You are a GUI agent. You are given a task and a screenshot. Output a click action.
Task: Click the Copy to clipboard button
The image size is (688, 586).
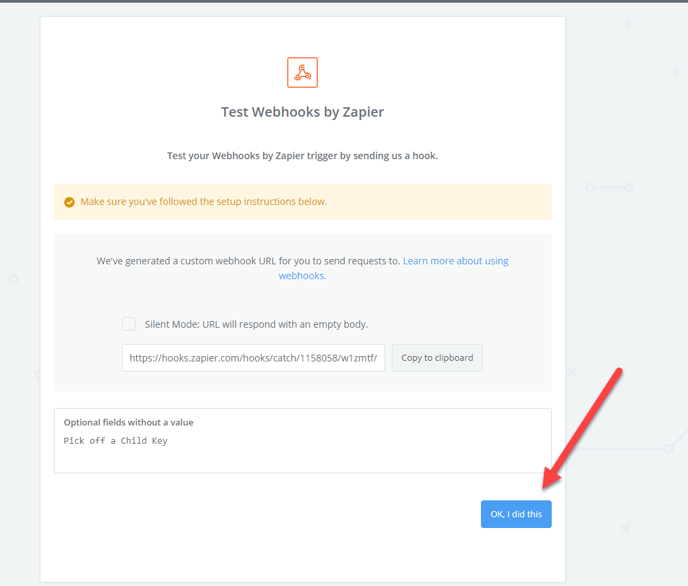click(437, 358)
